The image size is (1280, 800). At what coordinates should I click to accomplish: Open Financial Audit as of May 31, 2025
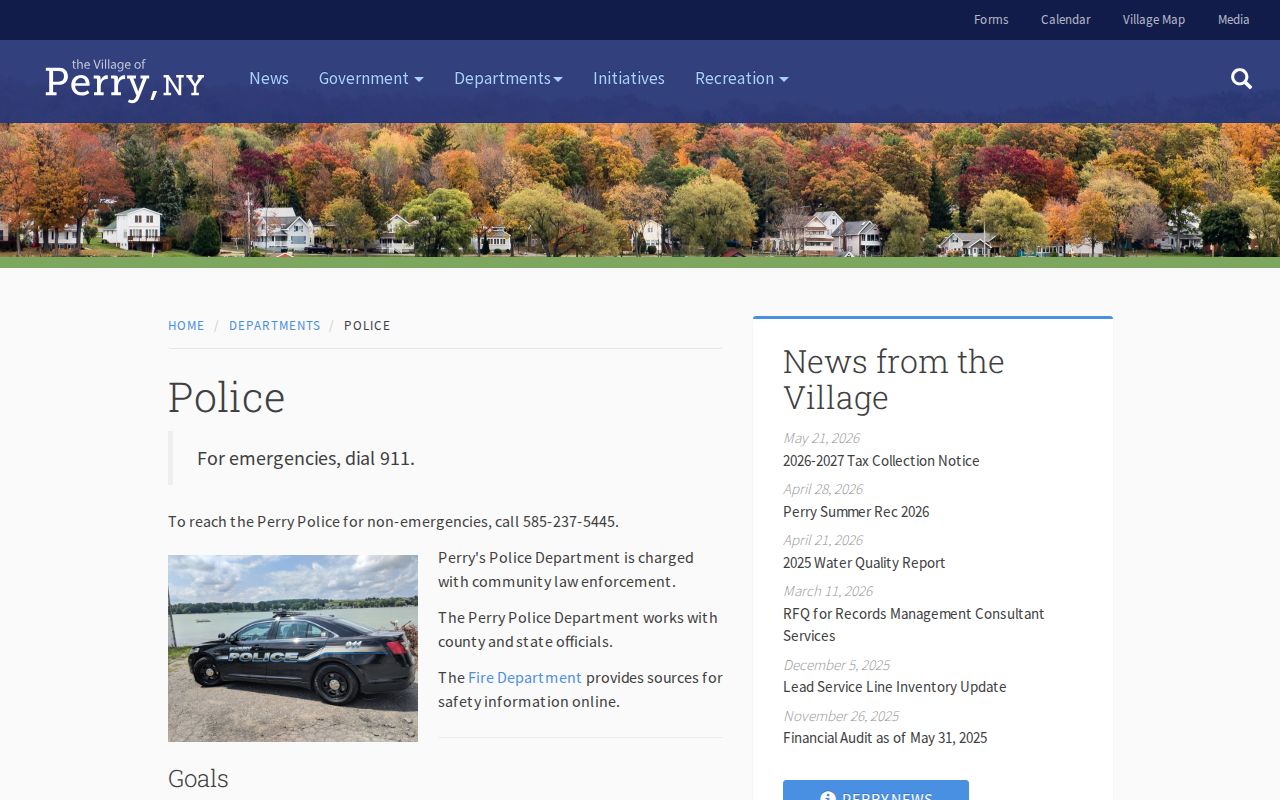click(885, 738)
